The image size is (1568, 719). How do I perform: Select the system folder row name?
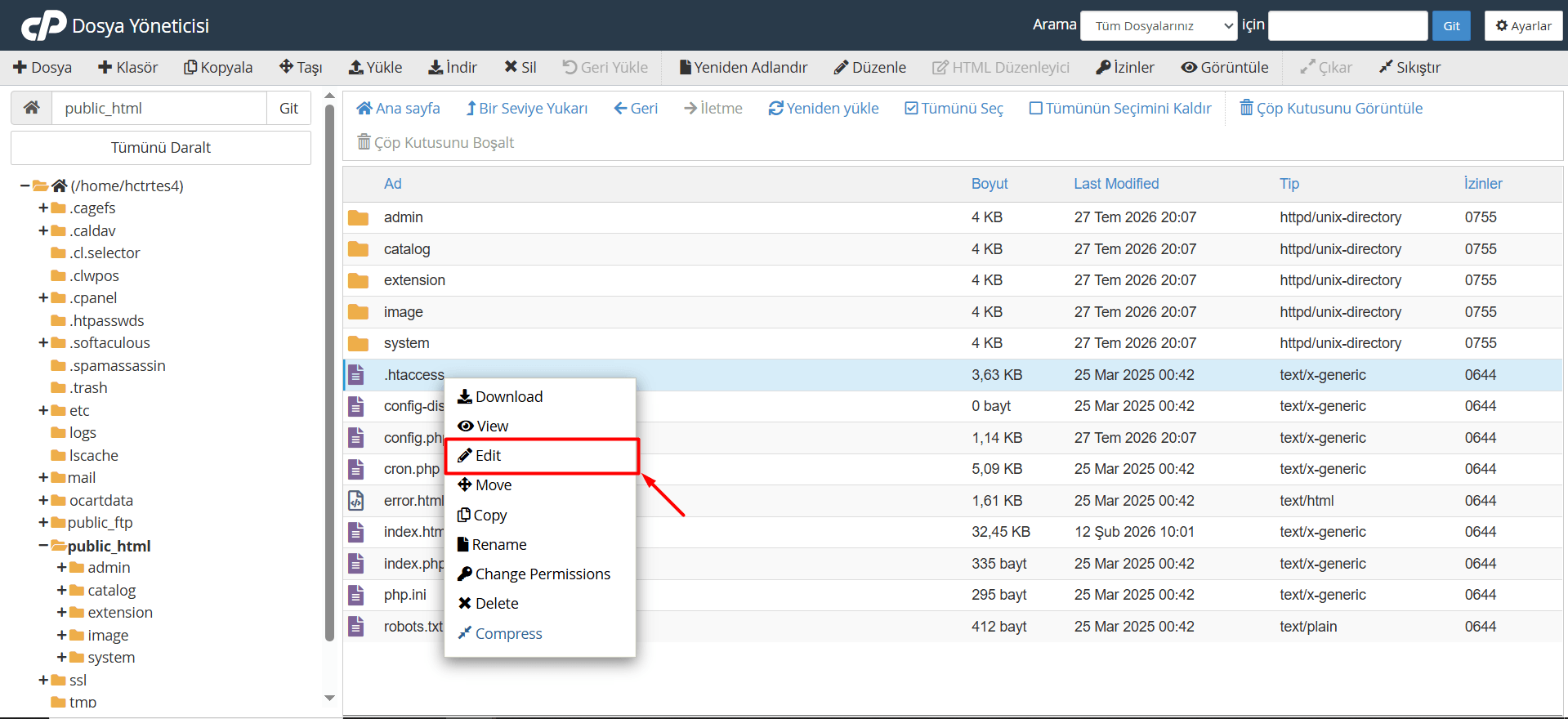click(406, 343)
